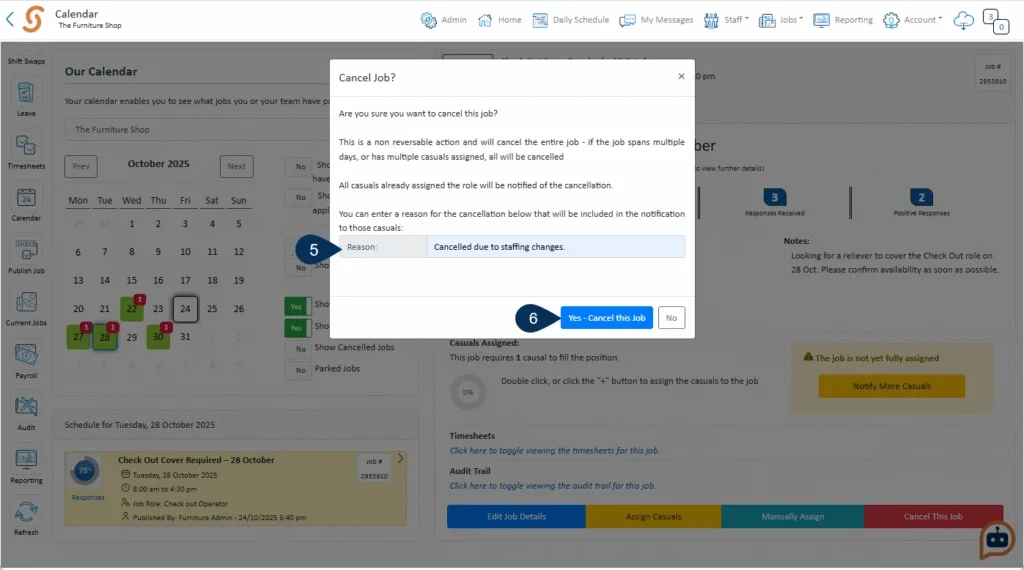This screenshot has width=1024, height=570.
Task: Go to next month with Next
Action: pos(236,166)
